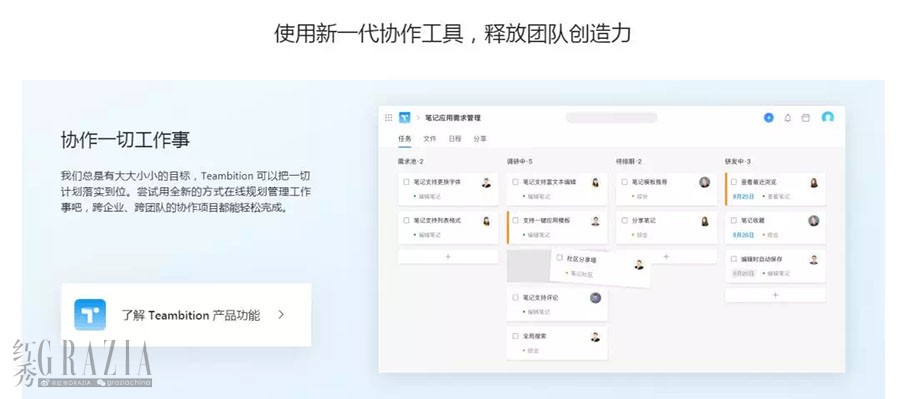Complete the 全局搜索 task checkbox
Screen dimensions: 900x399
tap(515, 336)
